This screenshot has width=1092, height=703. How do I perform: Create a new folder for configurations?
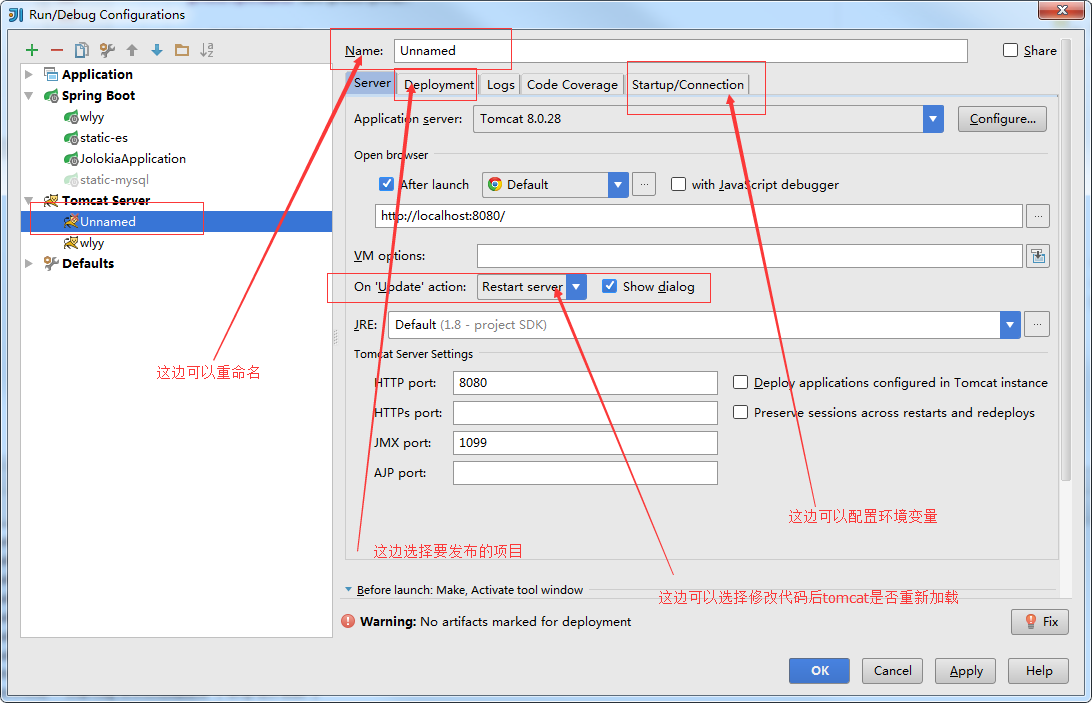point(182,50)
